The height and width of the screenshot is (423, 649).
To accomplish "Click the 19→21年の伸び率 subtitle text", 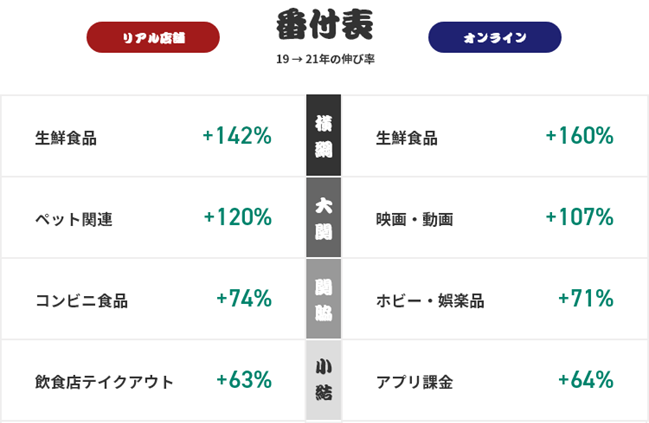I will [325, 59].
